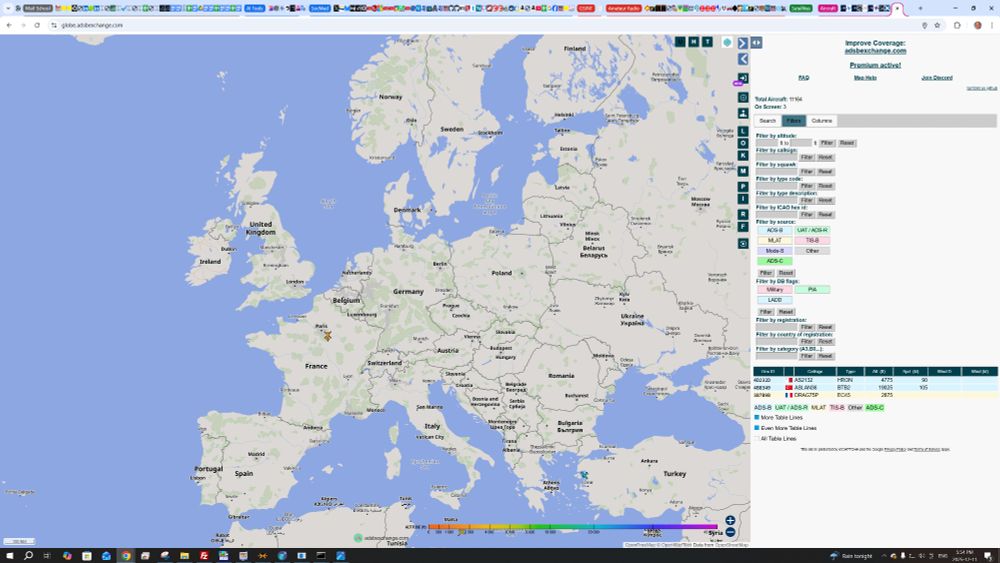Toggle the UAT / ADS-R source filter
This screenshot has height=563, width=1000.
(x=812, y=230)
